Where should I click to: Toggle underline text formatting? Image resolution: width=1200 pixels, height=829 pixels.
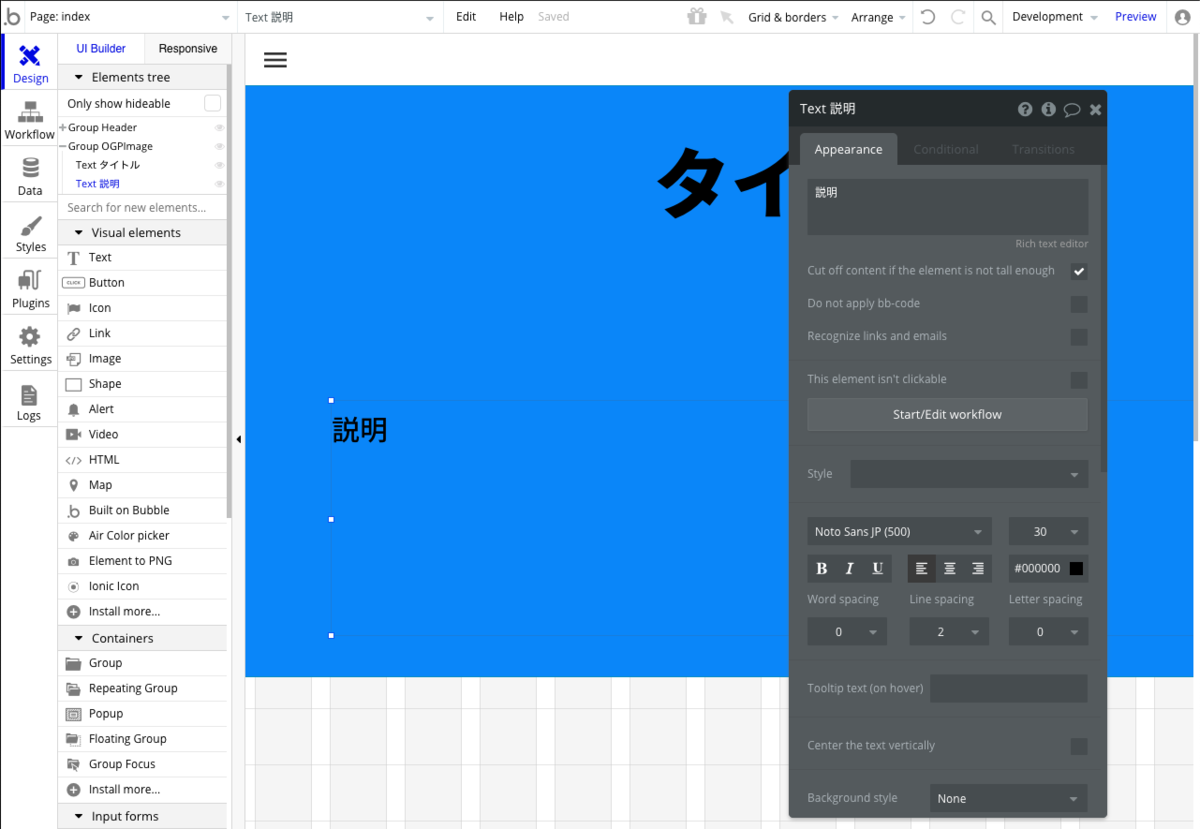point(877,568)
